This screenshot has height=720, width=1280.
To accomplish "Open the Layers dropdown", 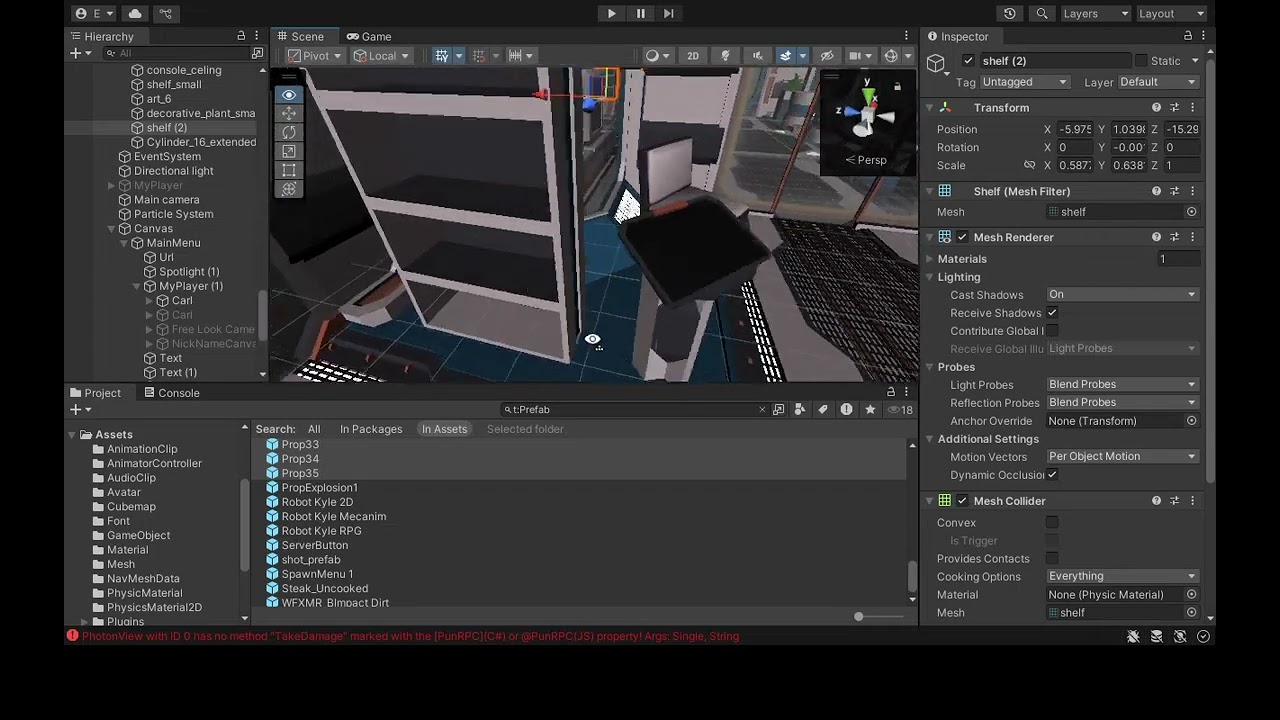I will click(x=1095, y=13).
